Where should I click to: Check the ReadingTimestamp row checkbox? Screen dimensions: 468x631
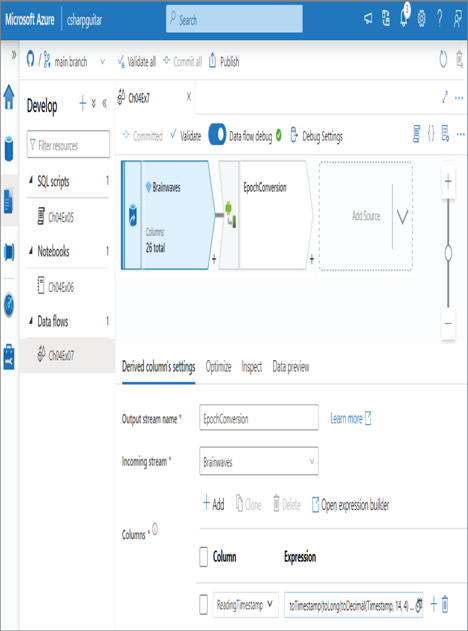click(204, 604)
